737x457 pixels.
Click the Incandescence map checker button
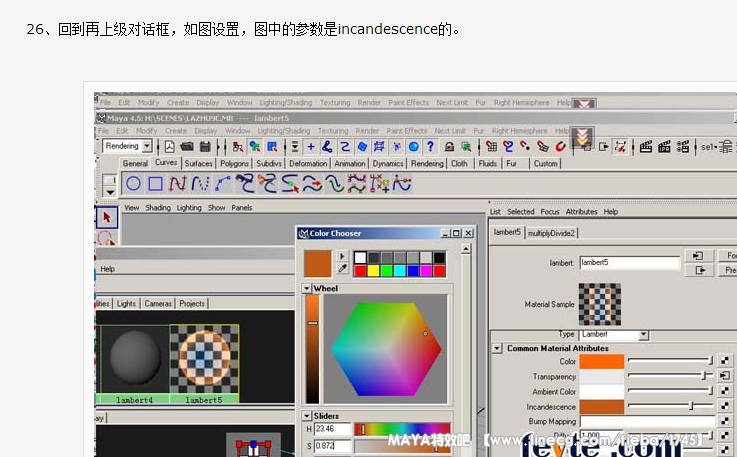725,406
